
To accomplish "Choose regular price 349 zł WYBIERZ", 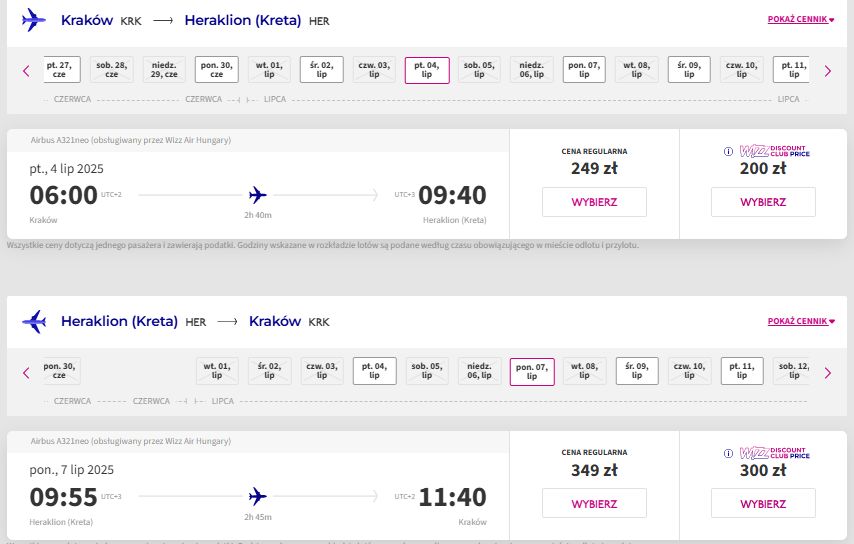I will (x=594, y=504).
